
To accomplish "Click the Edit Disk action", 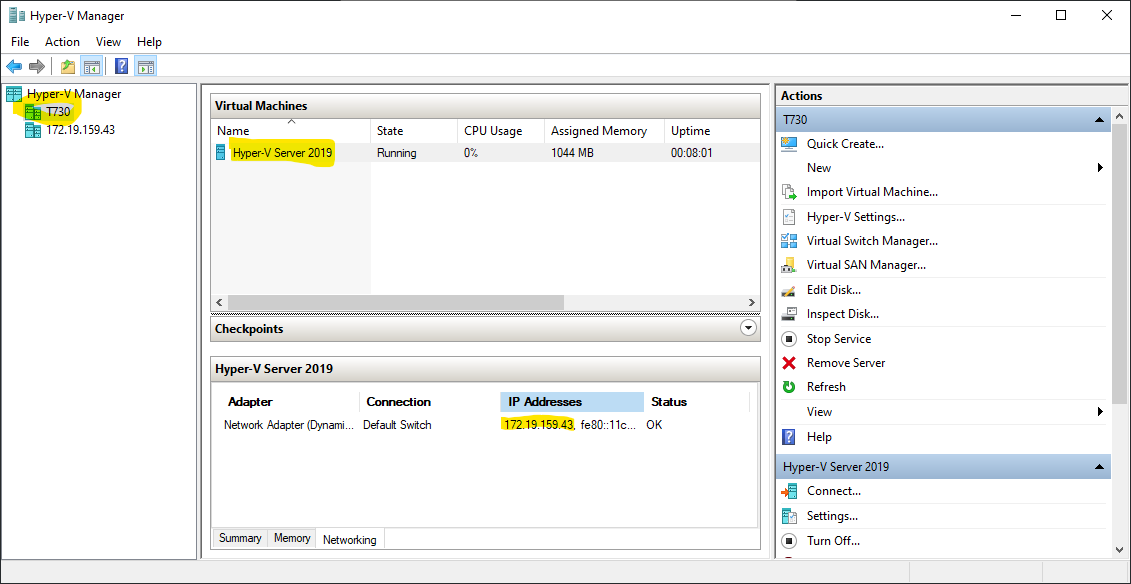I will [x=834, y=290].
